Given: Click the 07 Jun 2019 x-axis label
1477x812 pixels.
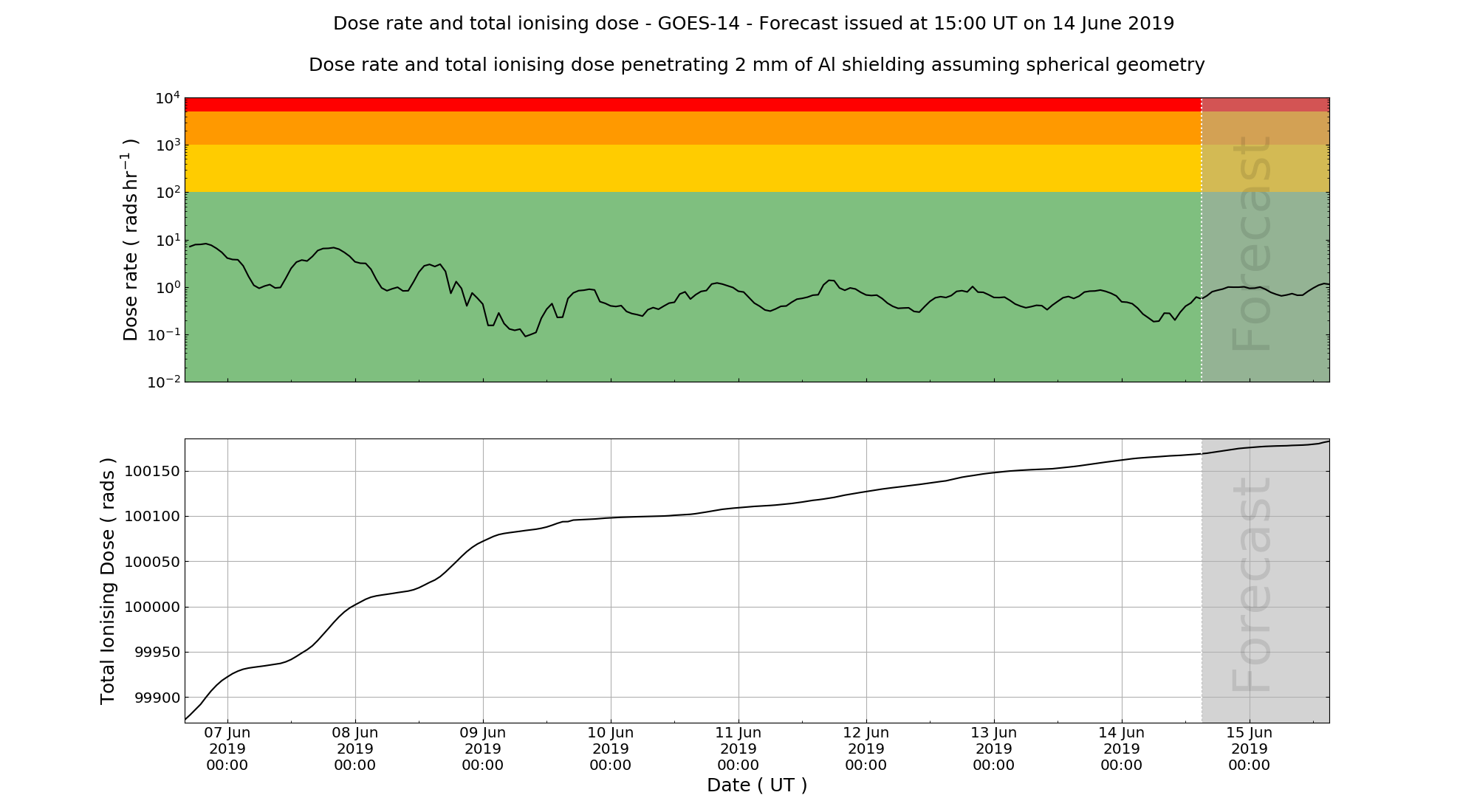Looking at the screenshot, I should point(227,749).
